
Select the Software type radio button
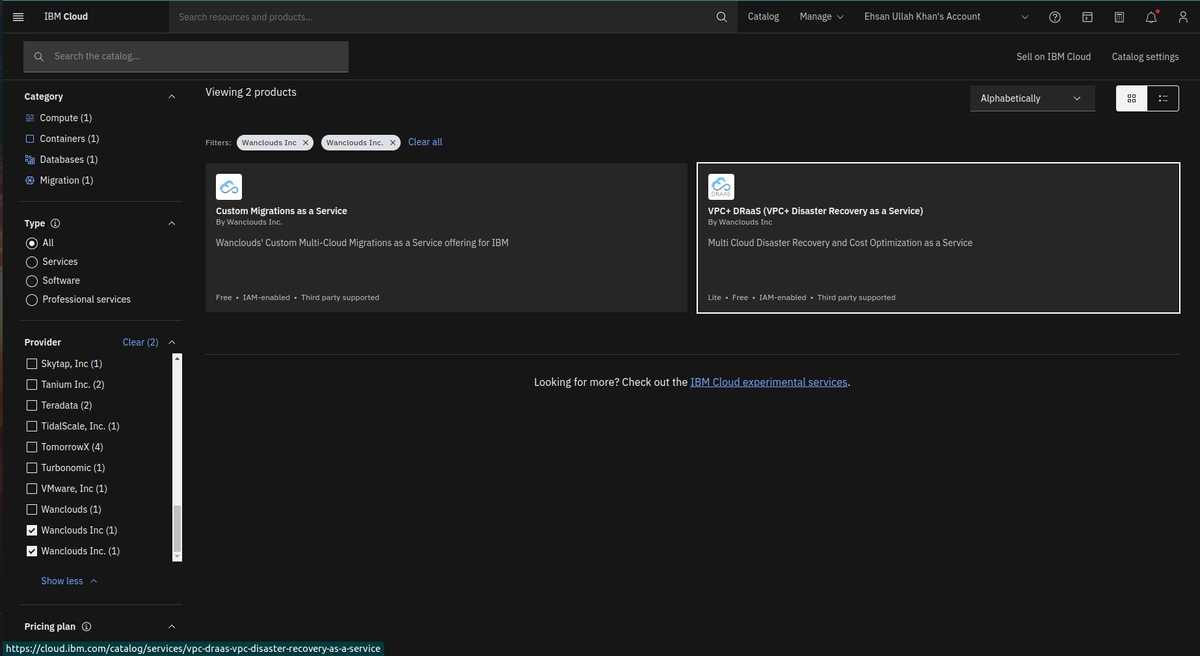point(32,281)
